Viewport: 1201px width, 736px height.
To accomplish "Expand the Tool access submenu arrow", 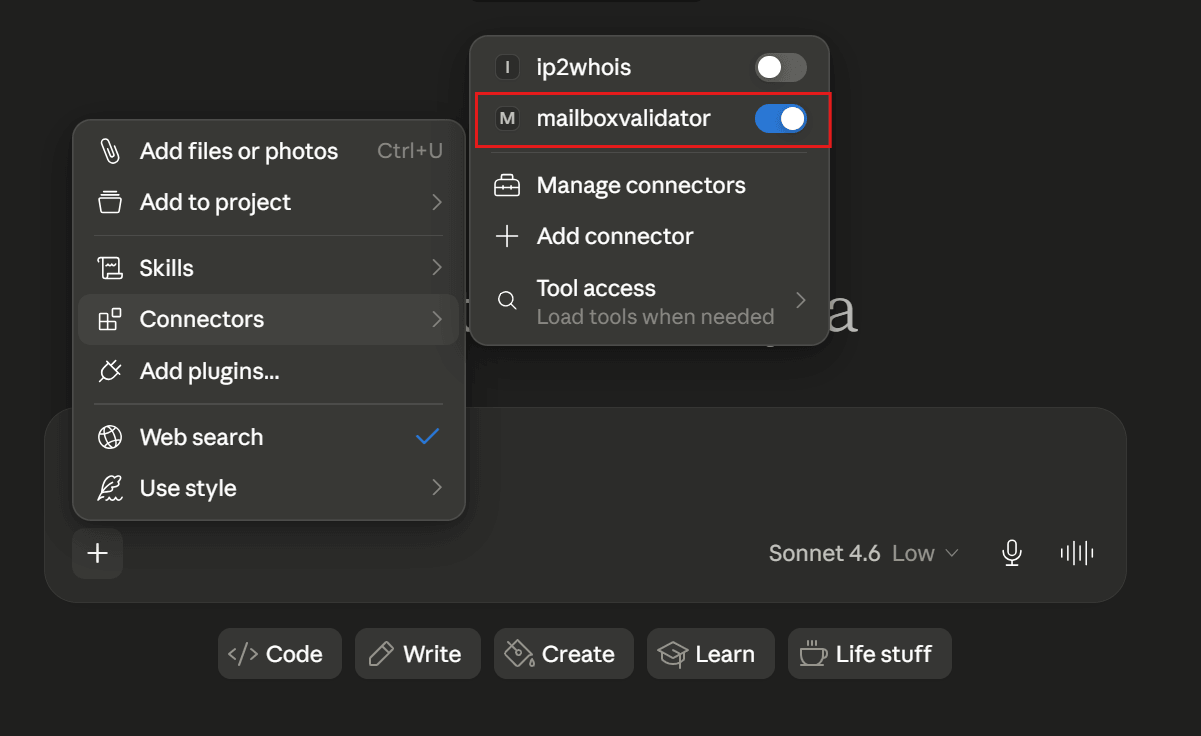I will [800, 300].
